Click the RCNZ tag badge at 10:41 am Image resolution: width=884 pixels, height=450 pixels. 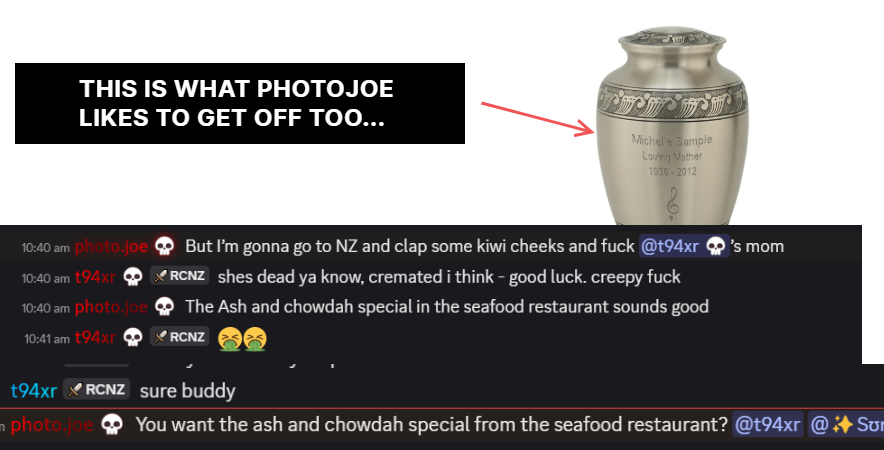[x=180, y=337]
